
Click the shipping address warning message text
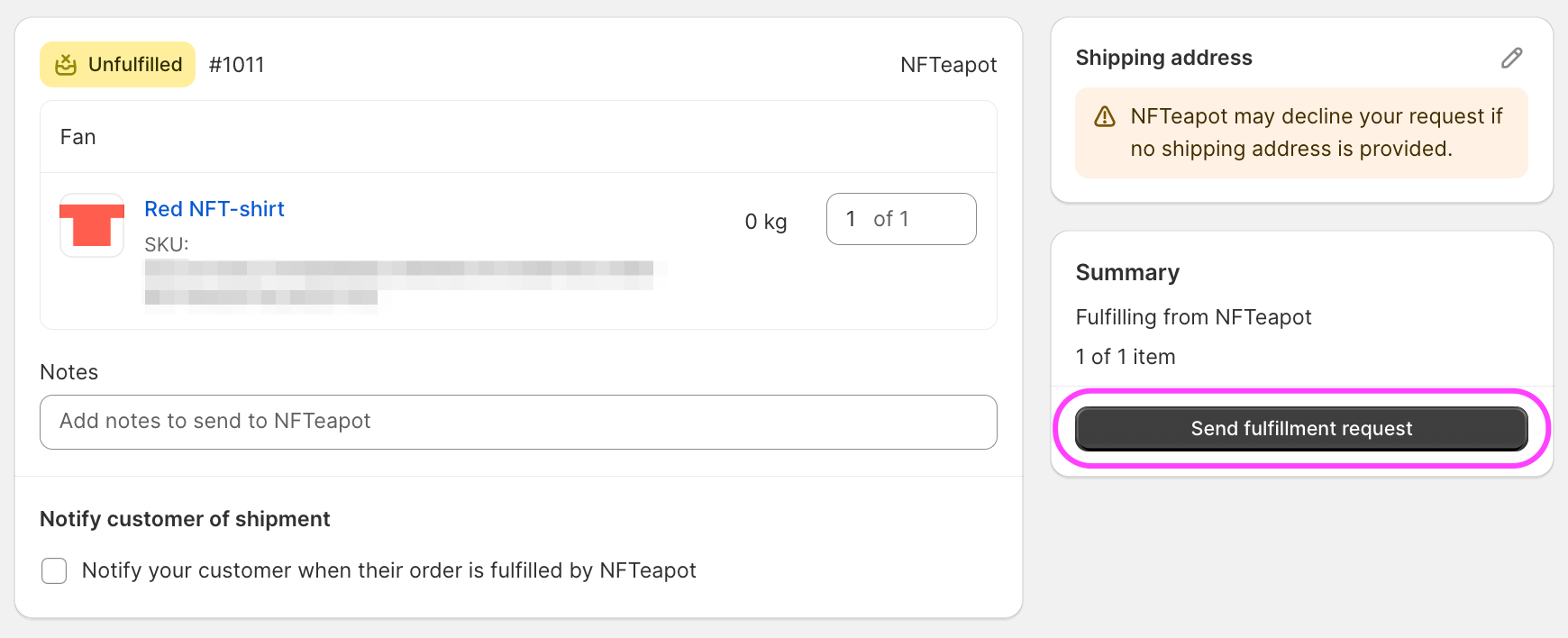click(1316, 132)
